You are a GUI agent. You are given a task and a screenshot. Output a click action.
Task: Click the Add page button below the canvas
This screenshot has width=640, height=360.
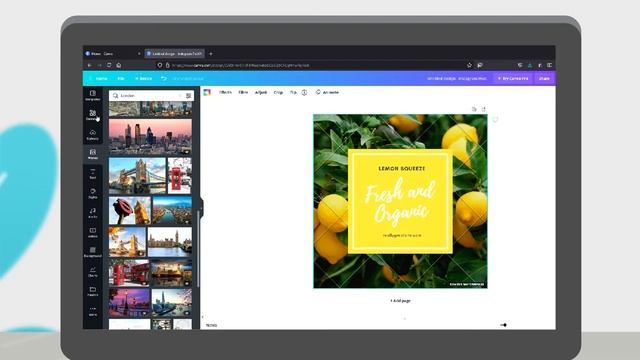click(x=400, y=301)
